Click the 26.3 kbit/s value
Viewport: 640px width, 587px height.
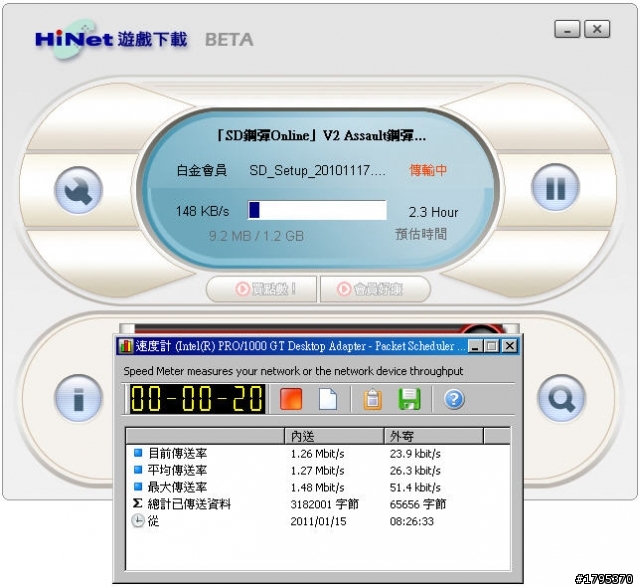tap(415, 470)
